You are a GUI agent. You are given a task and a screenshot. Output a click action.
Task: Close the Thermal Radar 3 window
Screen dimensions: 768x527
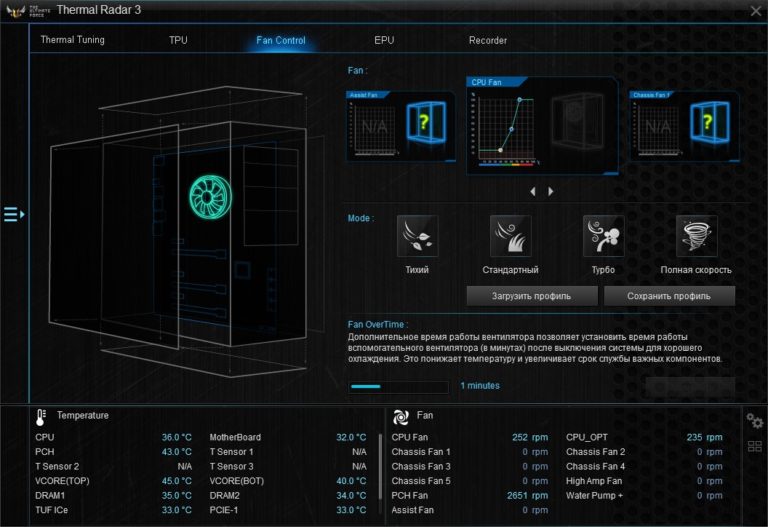coord(756,11)
